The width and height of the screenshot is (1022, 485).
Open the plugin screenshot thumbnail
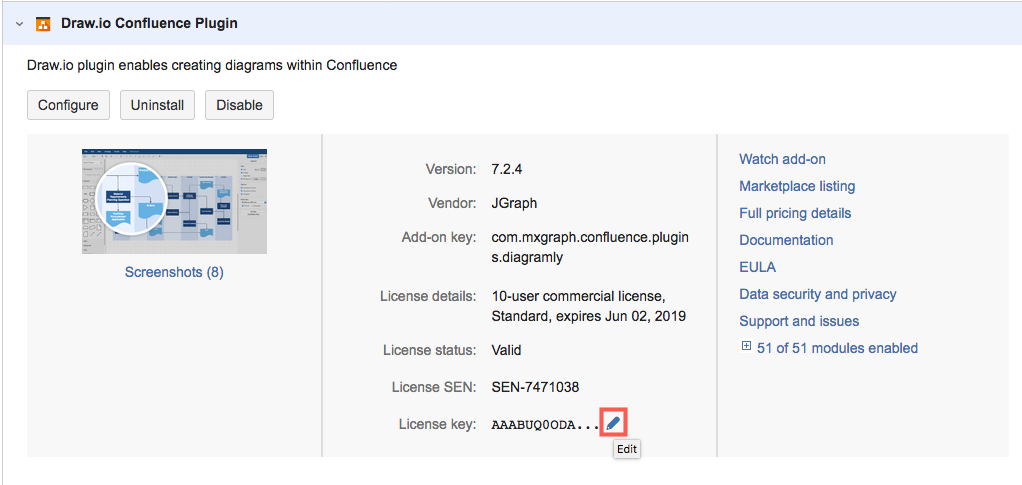tap(174, 201)
